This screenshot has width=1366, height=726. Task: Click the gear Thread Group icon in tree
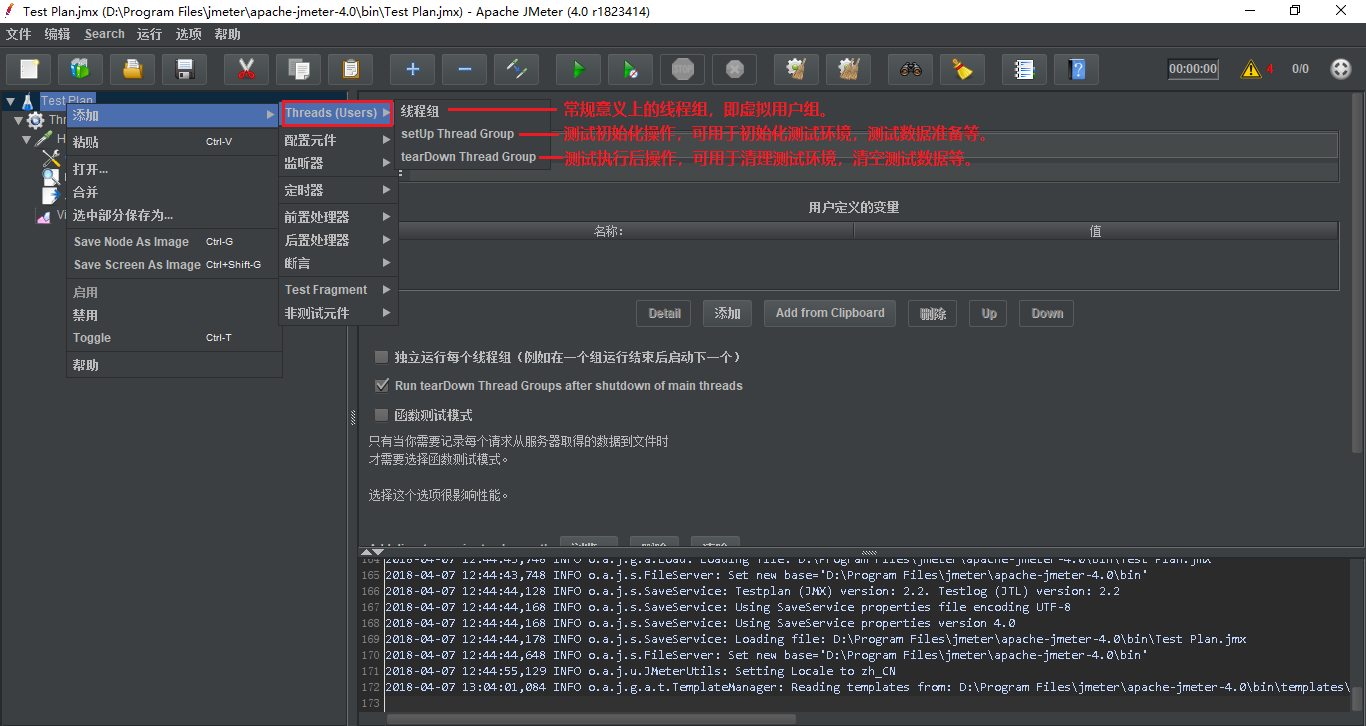pos(36,120)
